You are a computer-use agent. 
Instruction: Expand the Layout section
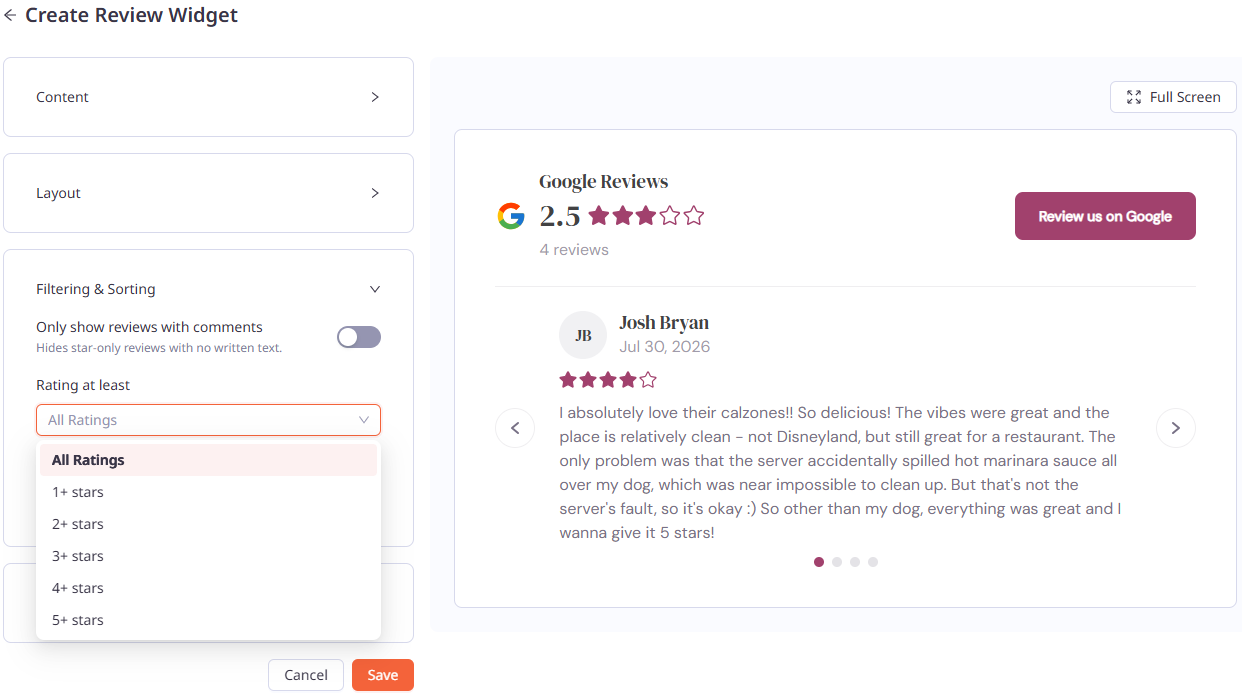point(208,193)
